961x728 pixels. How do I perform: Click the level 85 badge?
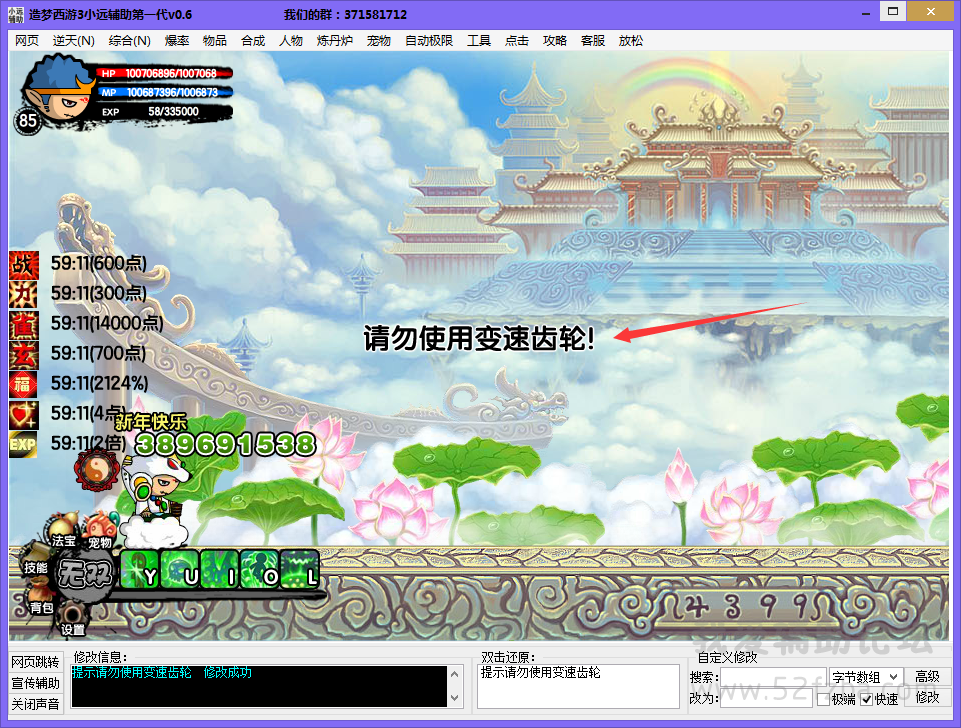28,120
